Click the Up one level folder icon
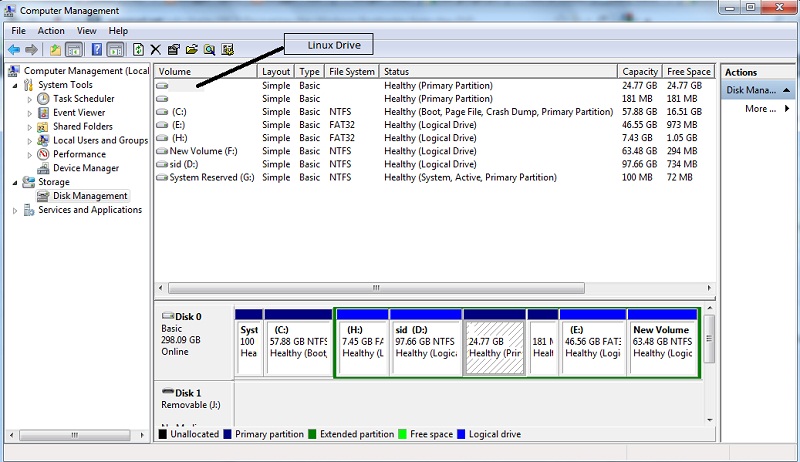This screenshot has width=800, height=462. tap(55, 49)
